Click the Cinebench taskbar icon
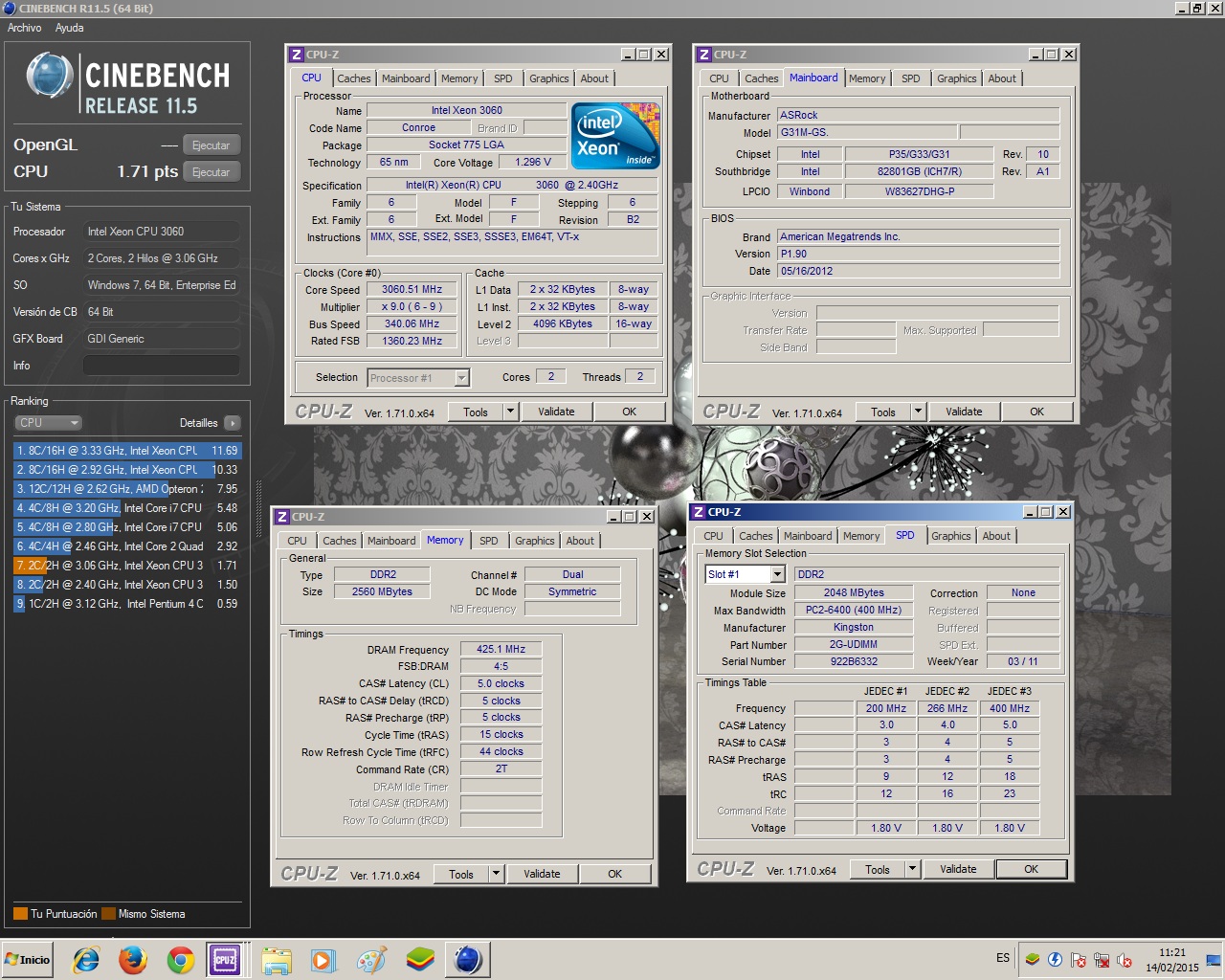The height and width of the screenshot is (980, 1225). point(468,960)
